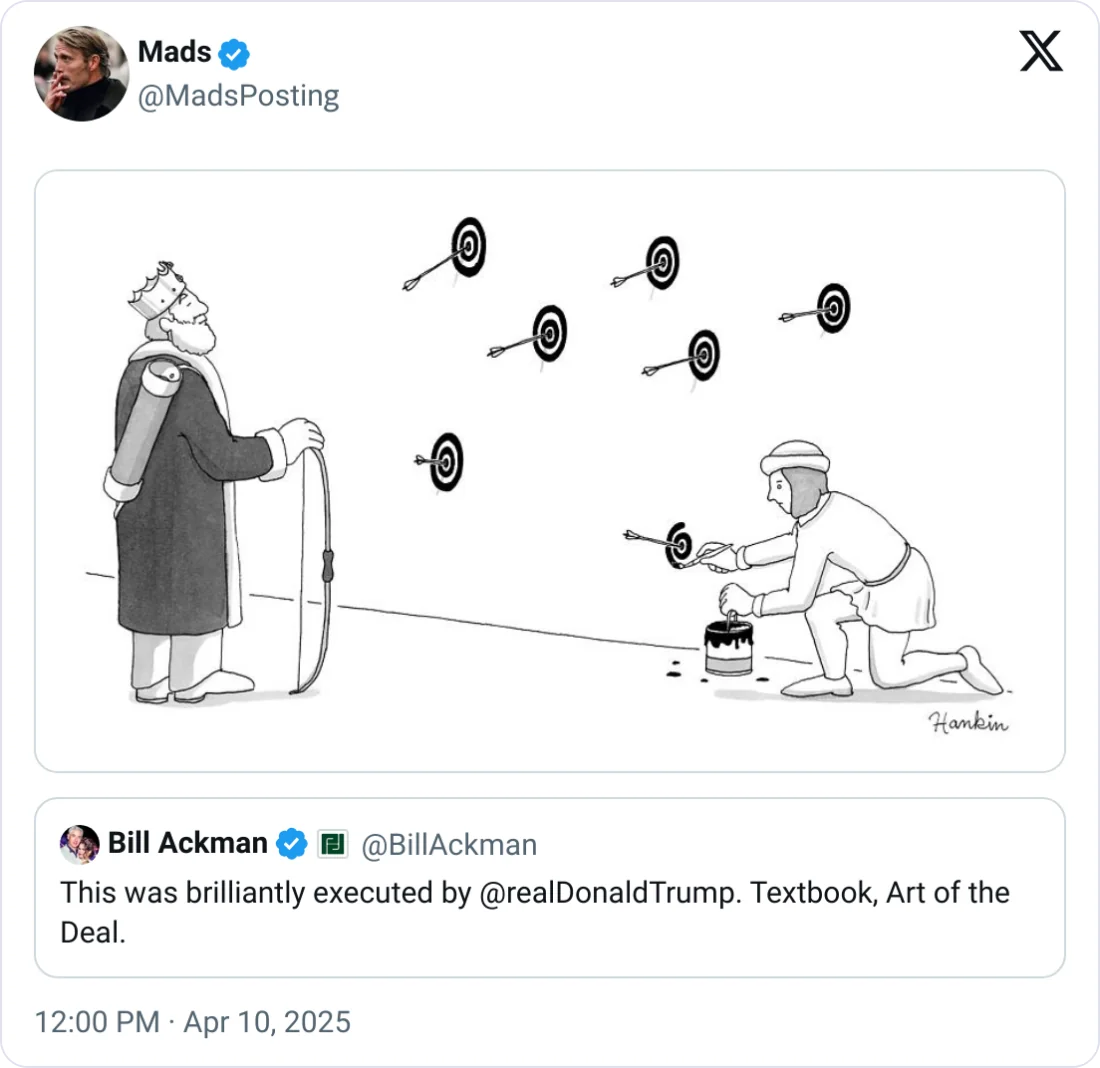Viewport: 1100px width, 1068px height.
Task: Open Mads' profile picture
Action: click(81, 73)
